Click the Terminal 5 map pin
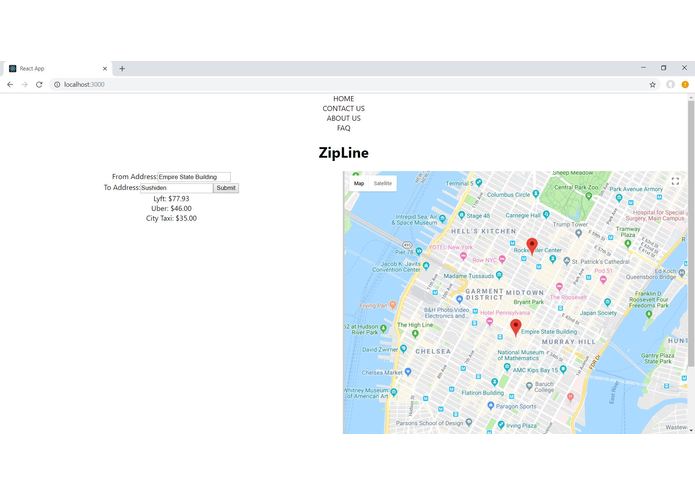This screenshot has width=695, height=494. (x=479, y=182)
